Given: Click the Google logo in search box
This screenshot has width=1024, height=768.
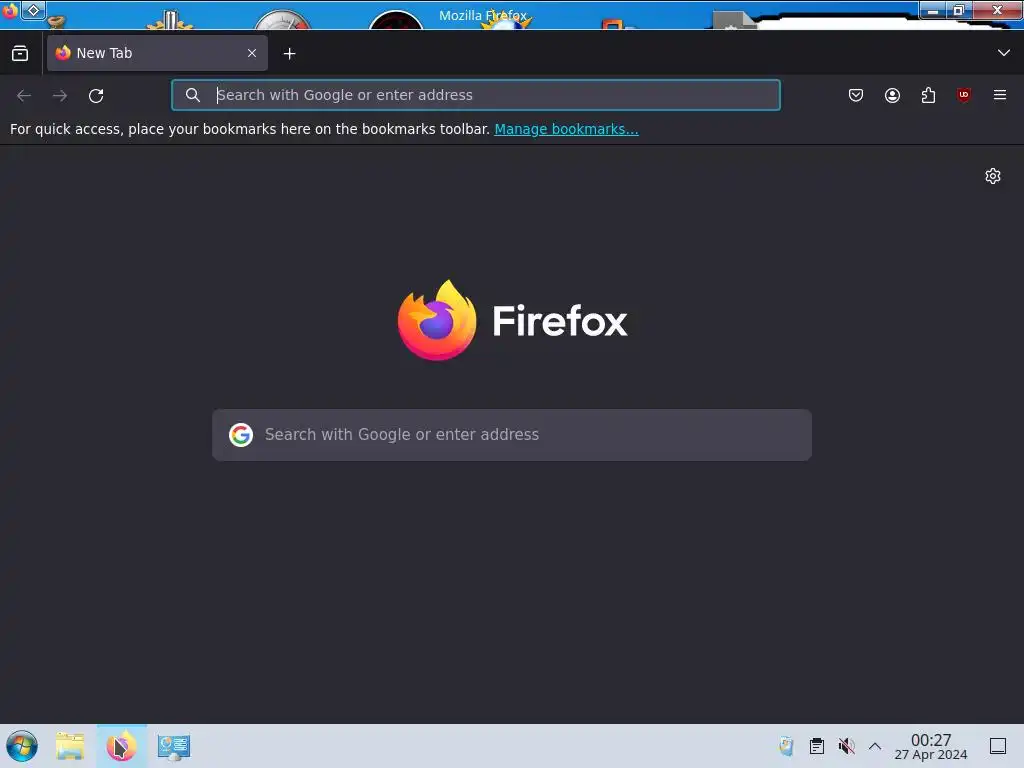Looking at the screenshot, I should 241,435.
